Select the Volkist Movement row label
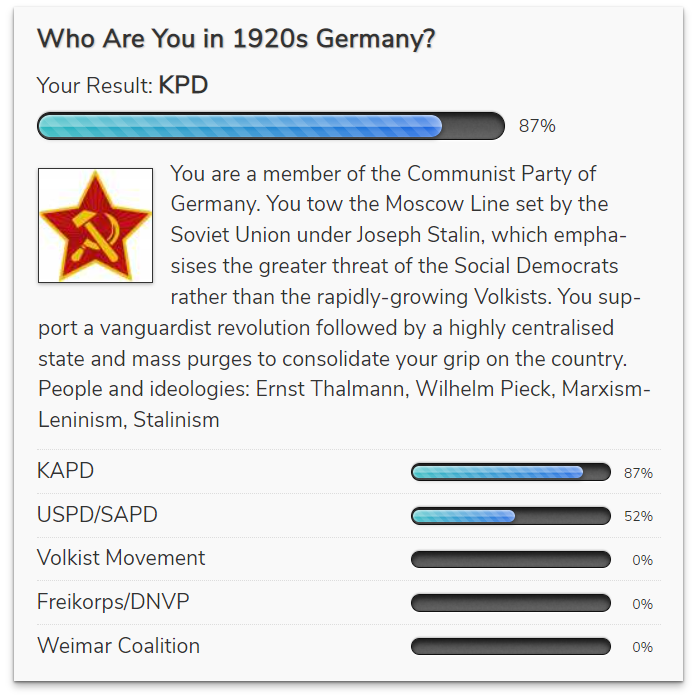 pyautogui.click(x=121, y=558)
